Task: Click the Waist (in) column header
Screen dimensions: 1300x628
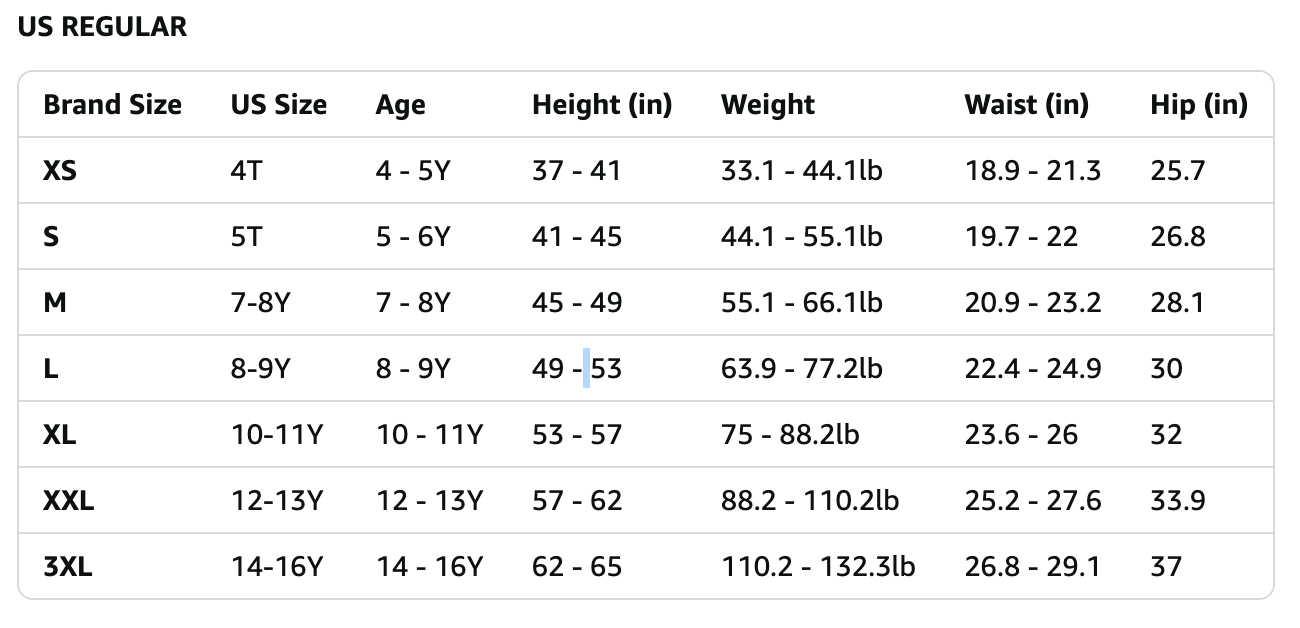Action: click(1026, 105)
